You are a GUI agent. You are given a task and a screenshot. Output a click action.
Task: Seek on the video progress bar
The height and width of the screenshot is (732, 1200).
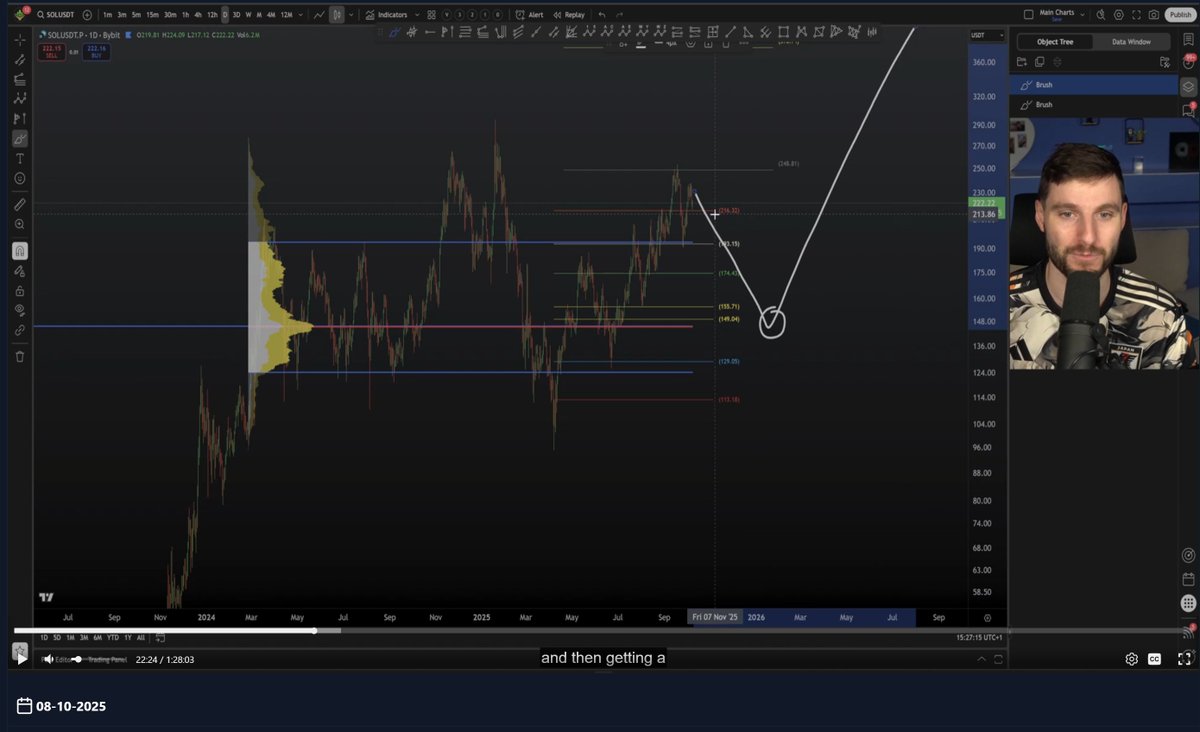click(x=600, y=631)
